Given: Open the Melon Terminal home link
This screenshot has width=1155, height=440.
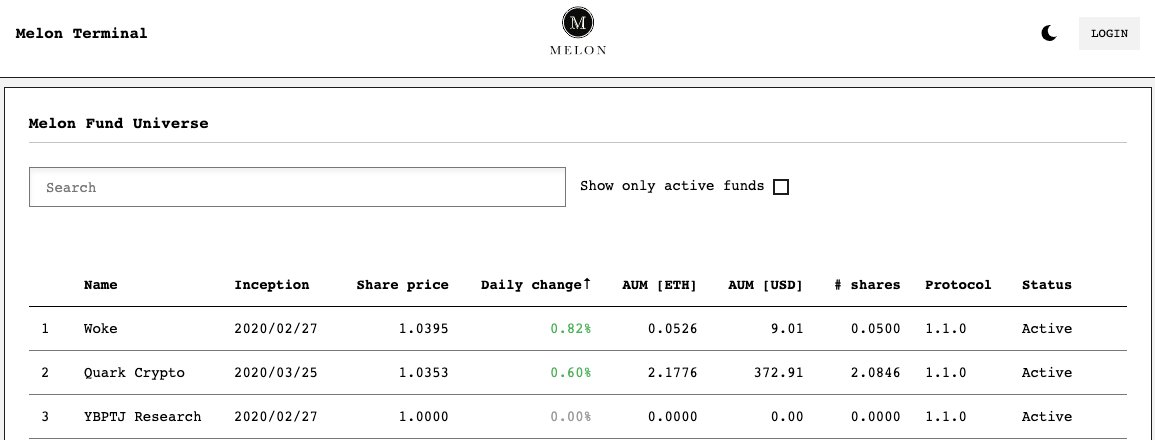Looking at the screenshot, I should 81,33.
